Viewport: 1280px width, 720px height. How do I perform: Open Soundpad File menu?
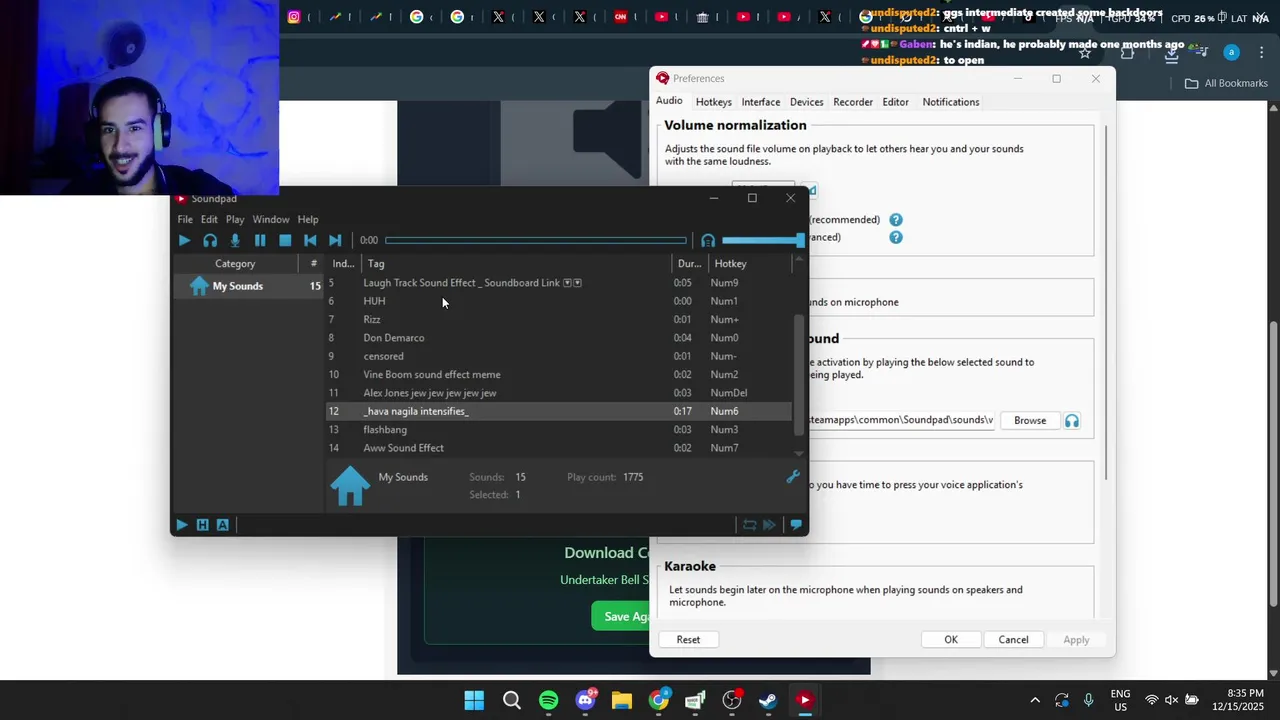(185, 219)
